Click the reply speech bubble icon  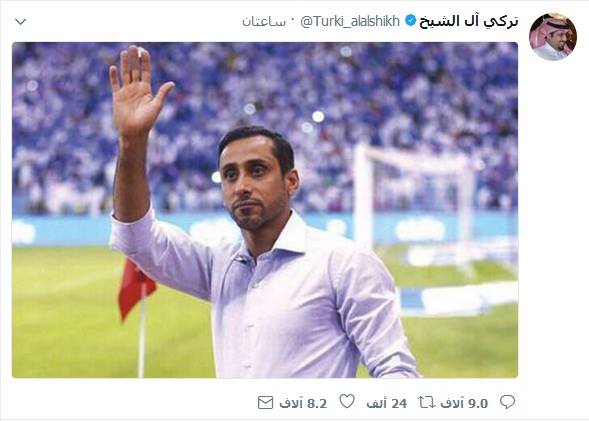click(x=507, y=402)
